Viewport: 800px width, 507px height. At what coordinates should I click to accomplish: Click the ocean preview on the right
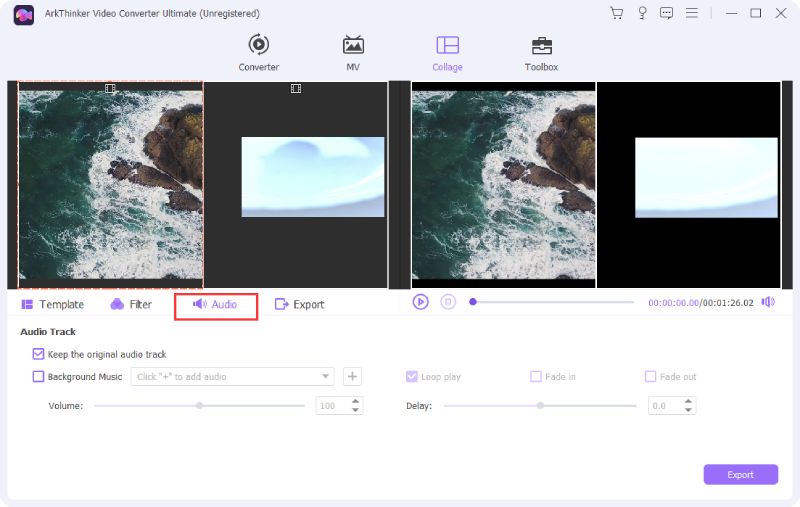(x=504, y=185)
